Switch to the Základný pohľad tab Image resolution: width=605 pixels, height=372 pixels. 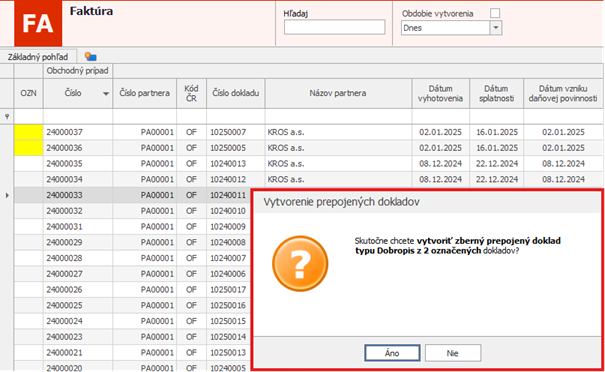tap(38, 57)
